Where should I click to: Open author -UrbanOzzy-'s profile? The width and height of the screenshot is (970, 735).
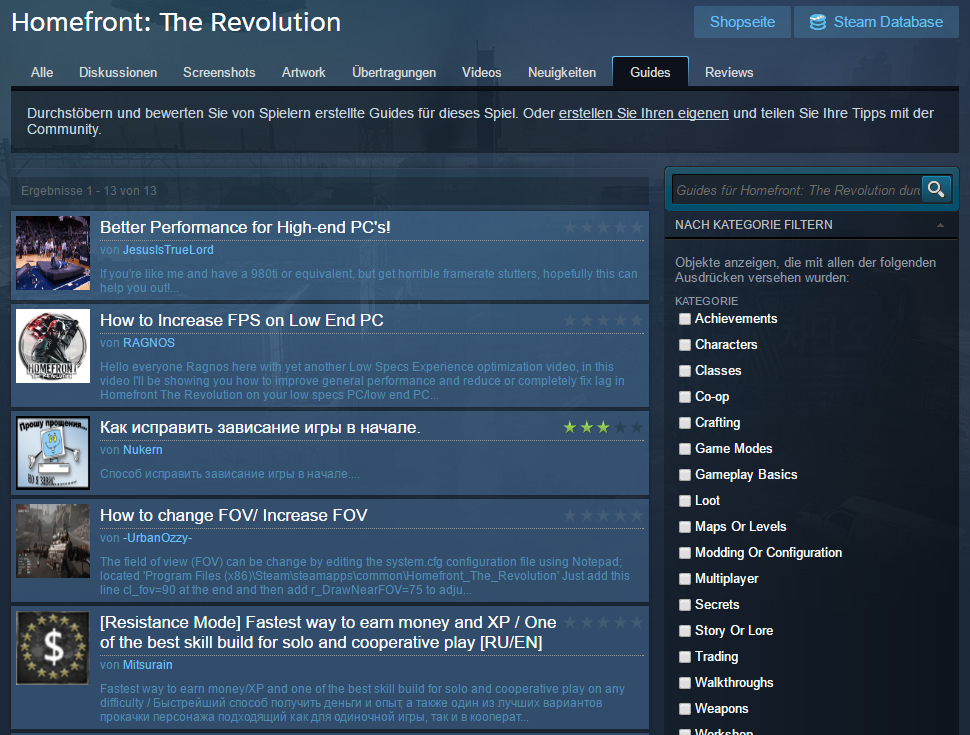157,538
